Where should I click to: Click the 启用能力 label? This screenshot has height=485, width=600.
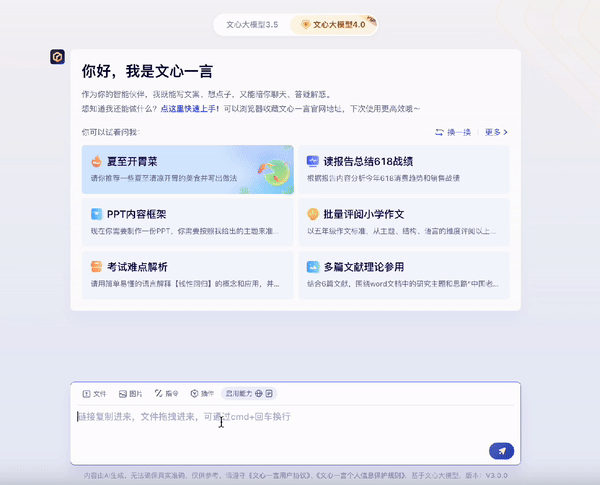(x=238, y=394)
